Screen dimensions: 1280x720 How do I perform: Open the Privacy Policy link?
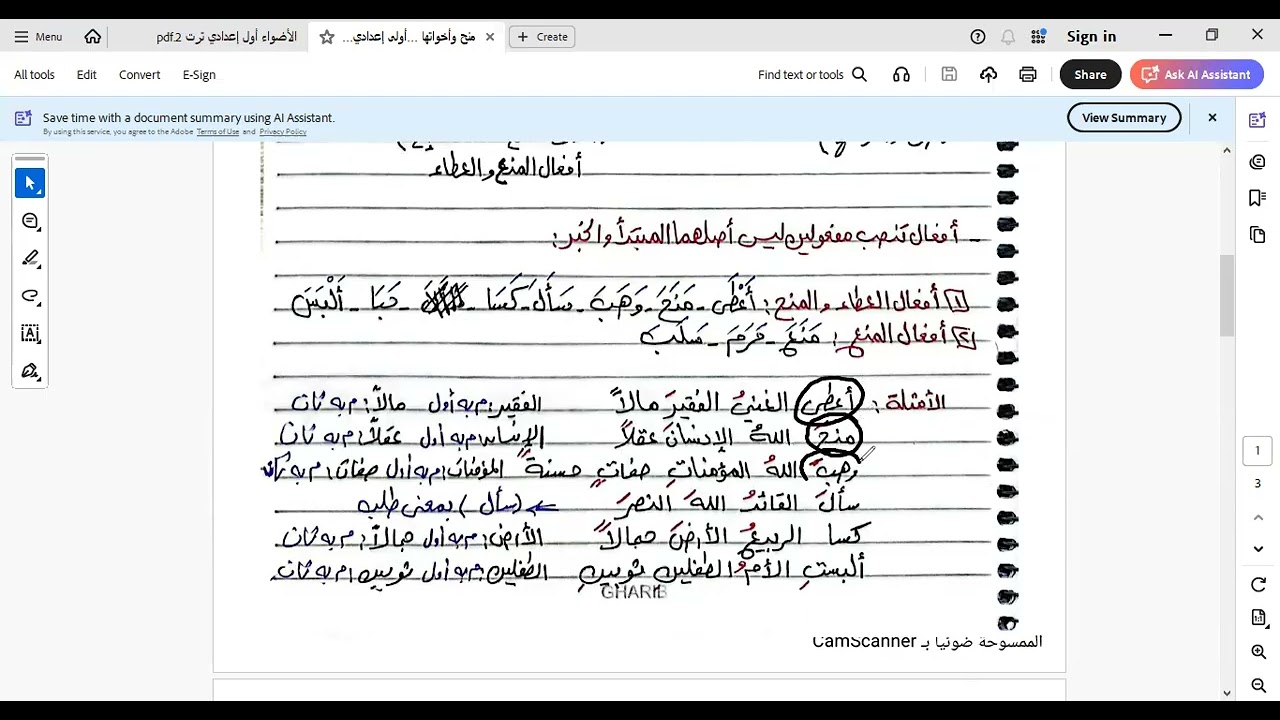tap(283, 132)
